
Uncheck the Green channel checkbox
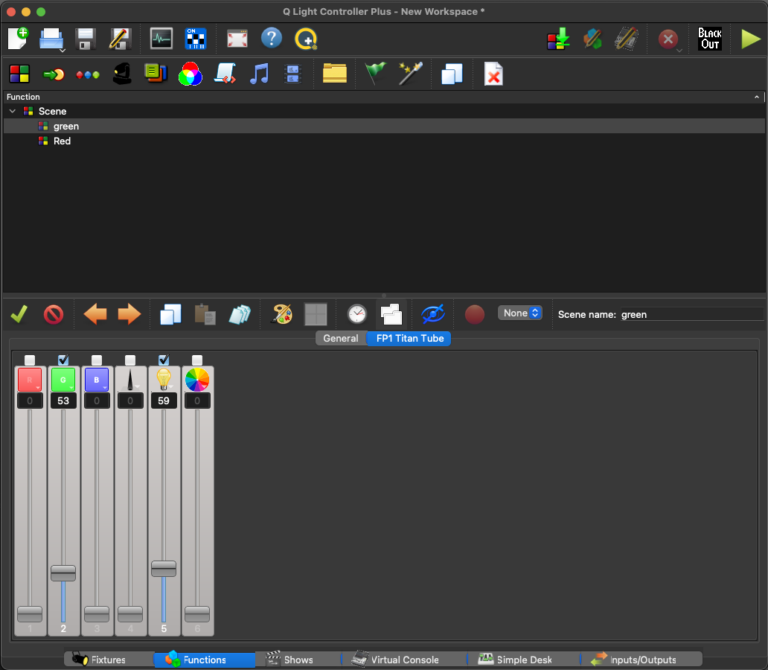pos(63,360)
